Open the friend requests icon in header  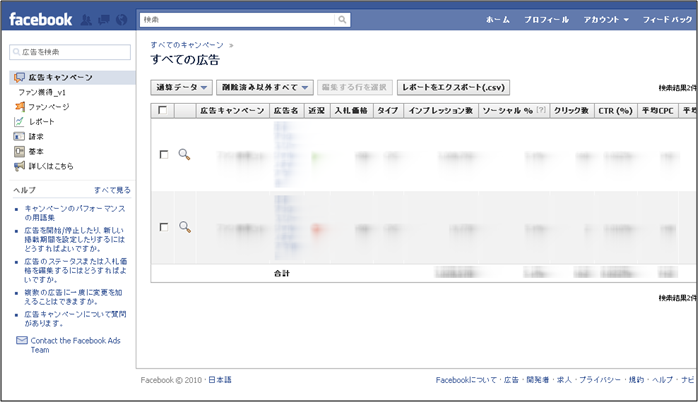(x=86, y=20)
